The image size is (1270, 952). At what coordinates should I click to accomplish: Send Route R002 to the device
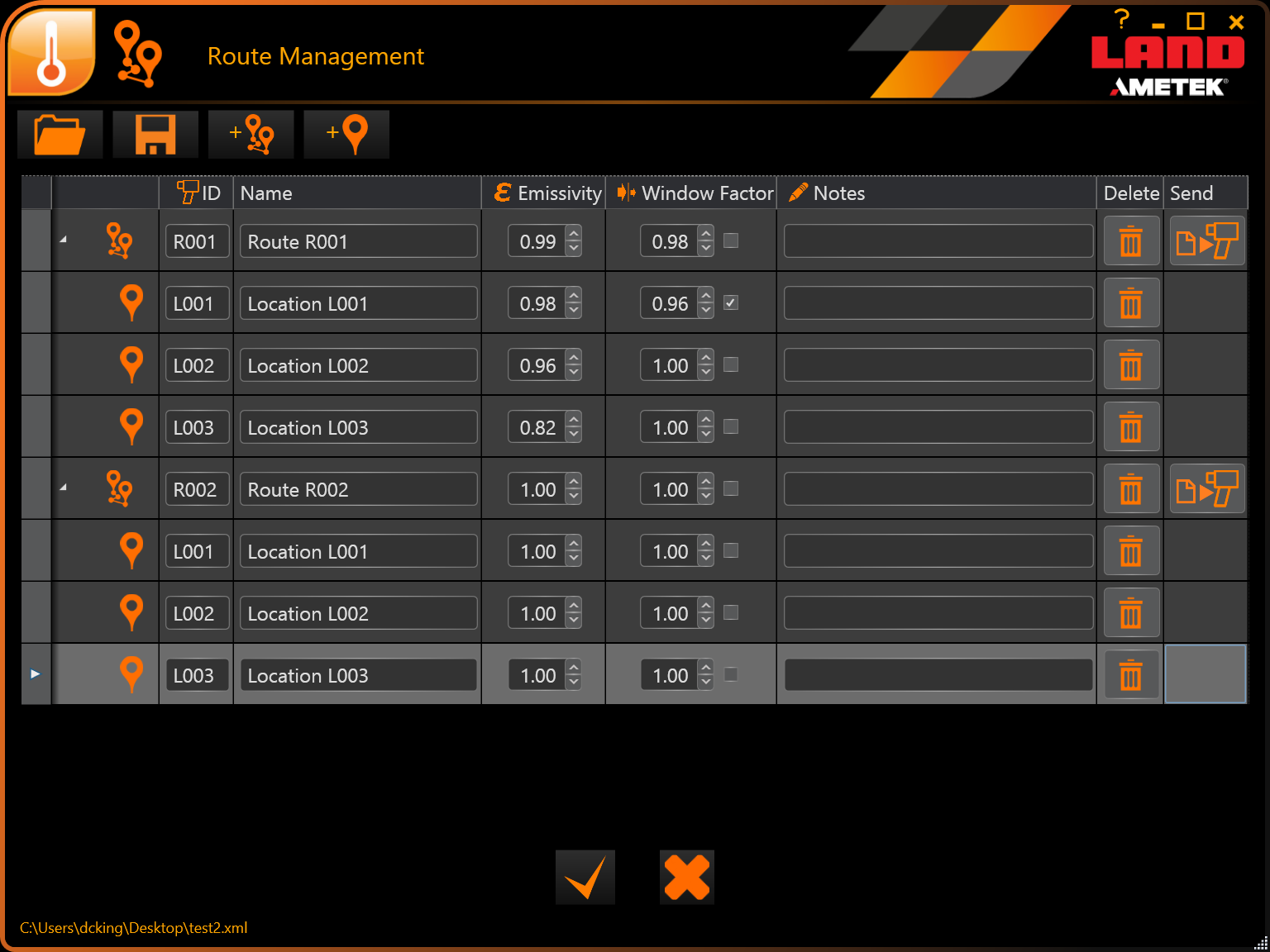(1206, 488)
